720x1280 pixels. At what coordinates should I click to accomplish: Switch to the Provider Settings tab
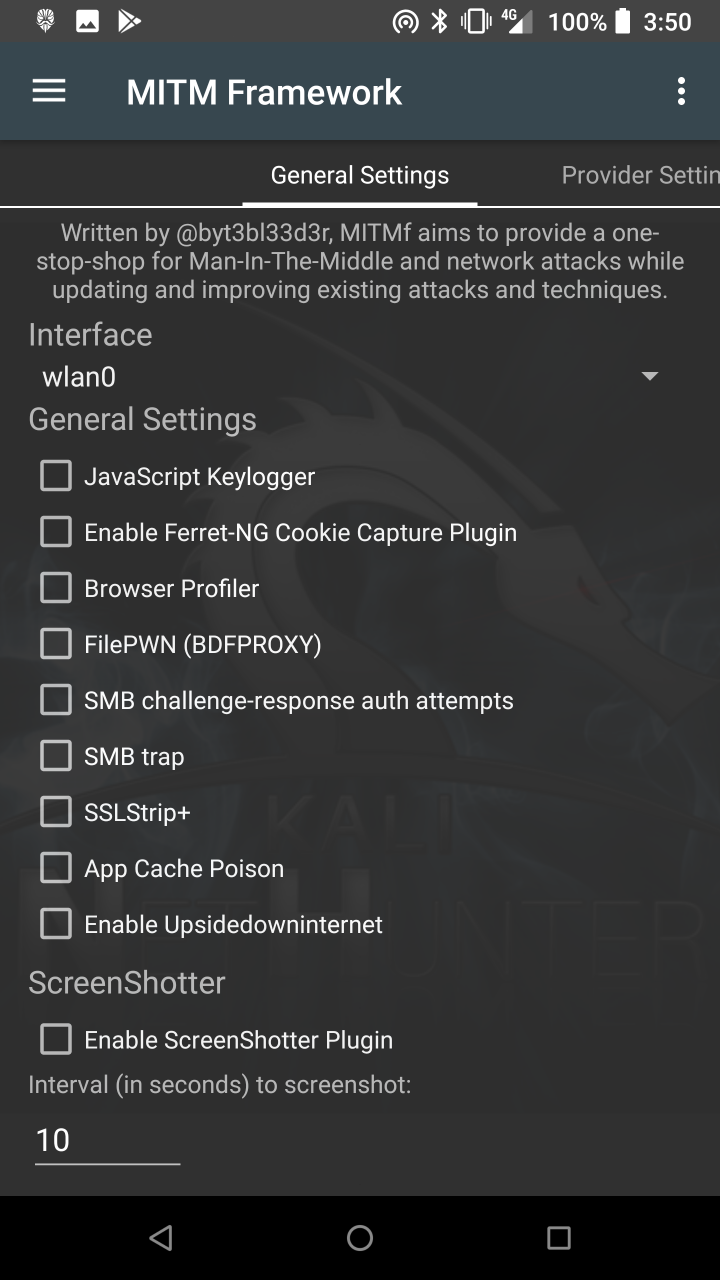point(640,176)
